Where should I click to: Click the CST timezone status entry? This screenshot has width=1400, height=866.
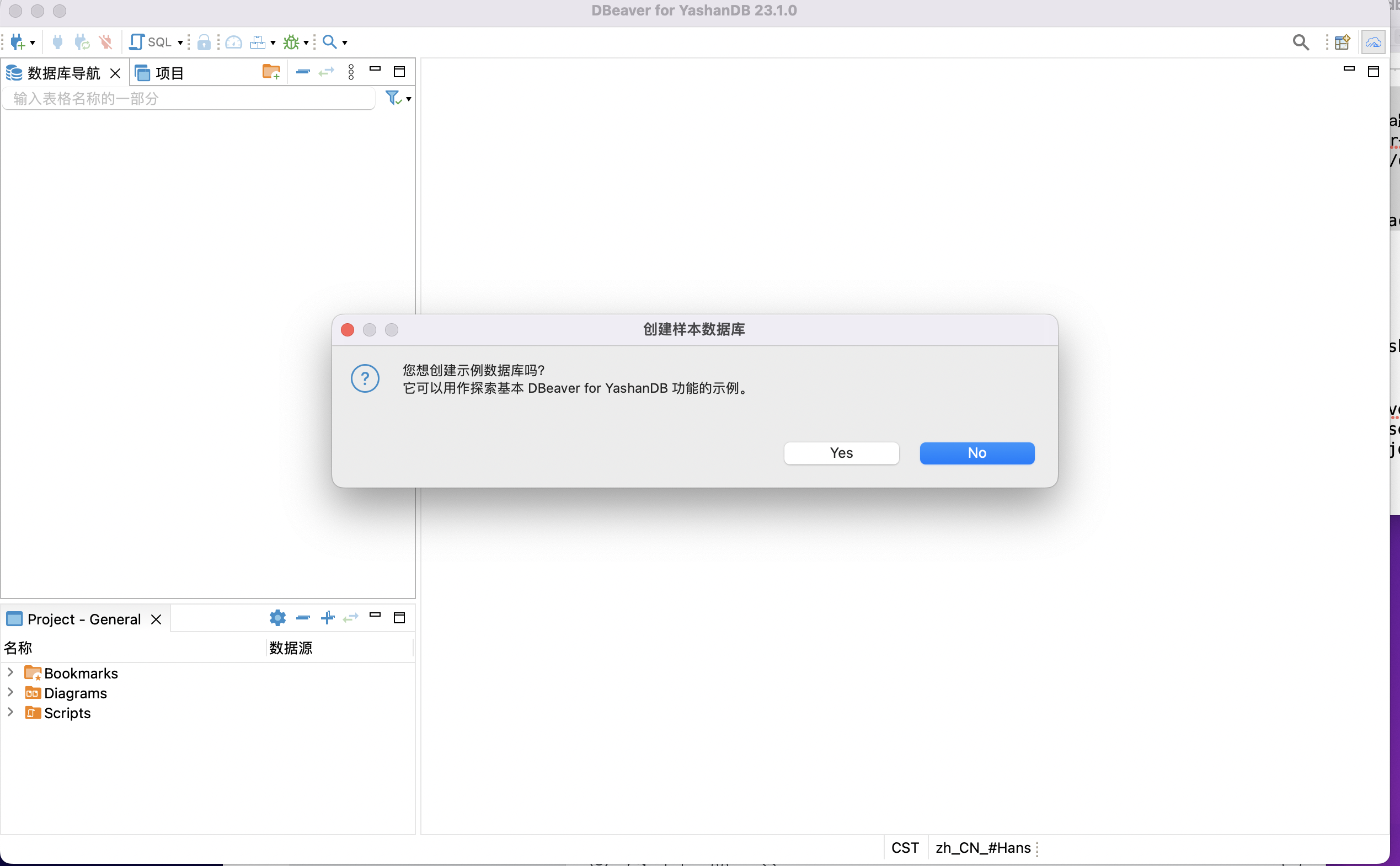pyautogui.click(x=905, y=848)
